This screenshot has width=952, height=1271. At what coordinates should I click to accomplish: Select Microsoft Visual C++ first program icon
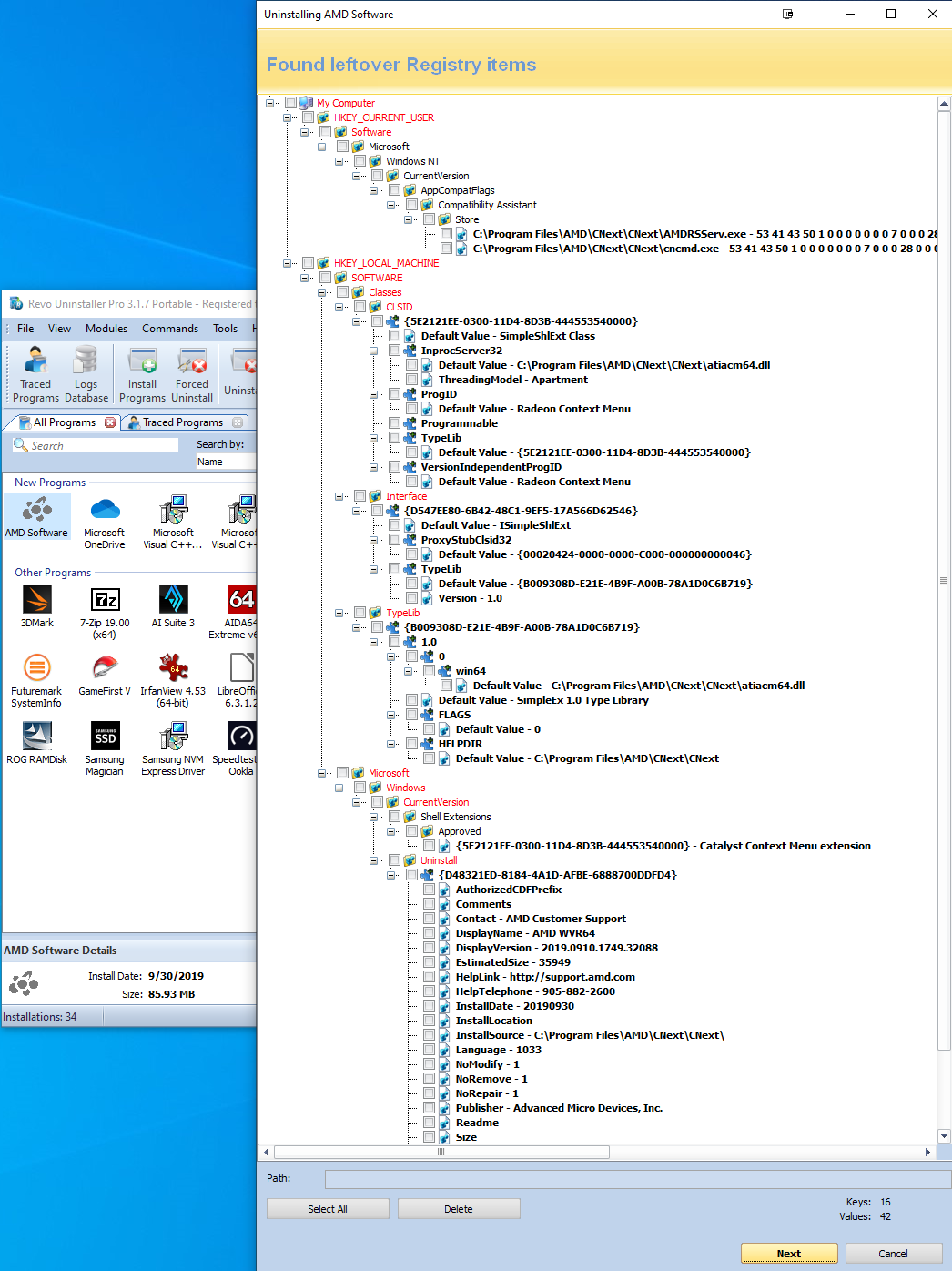pos(173,523)
